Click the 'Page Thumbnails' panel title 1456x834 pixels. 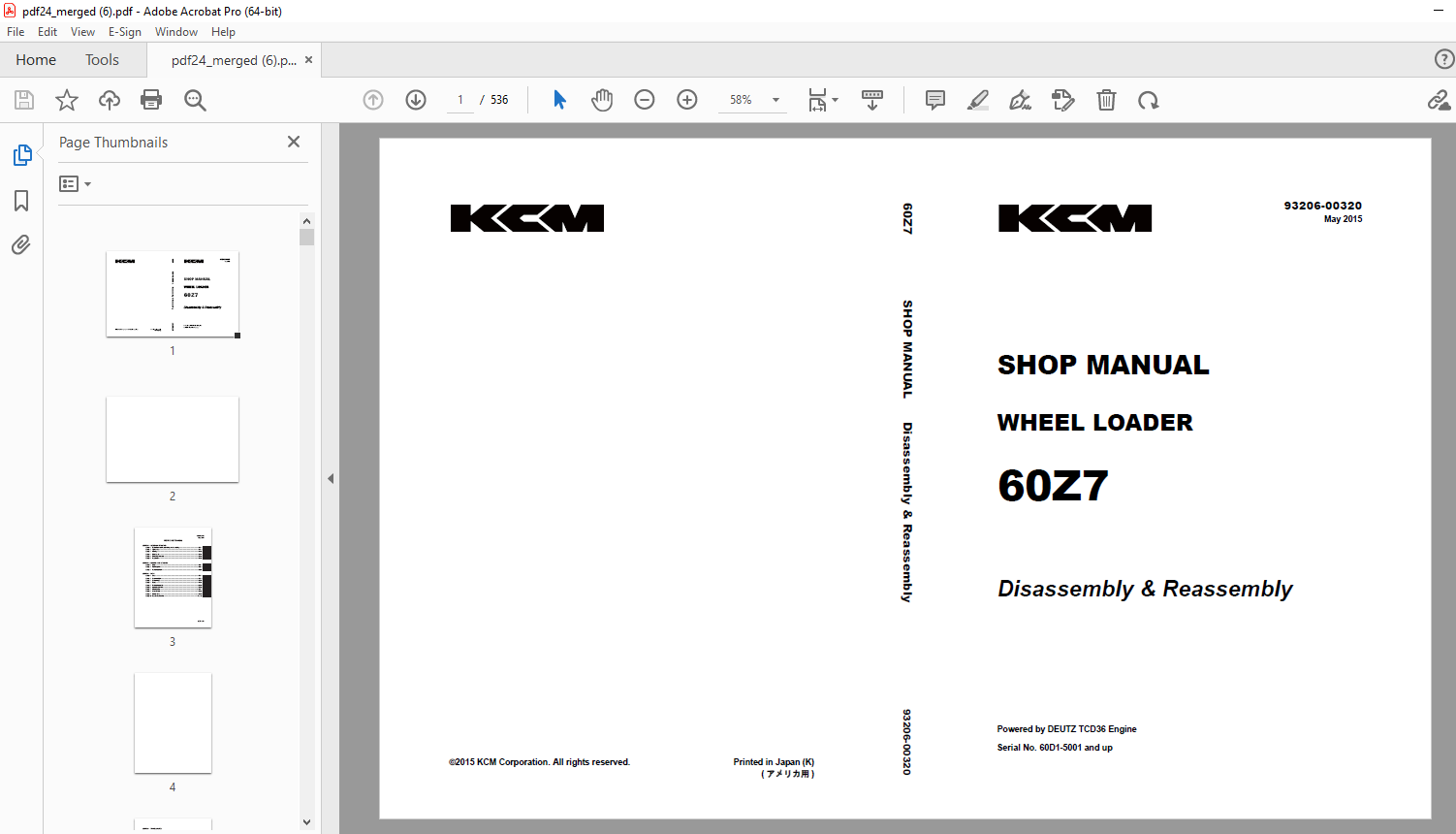click(113, 143)
